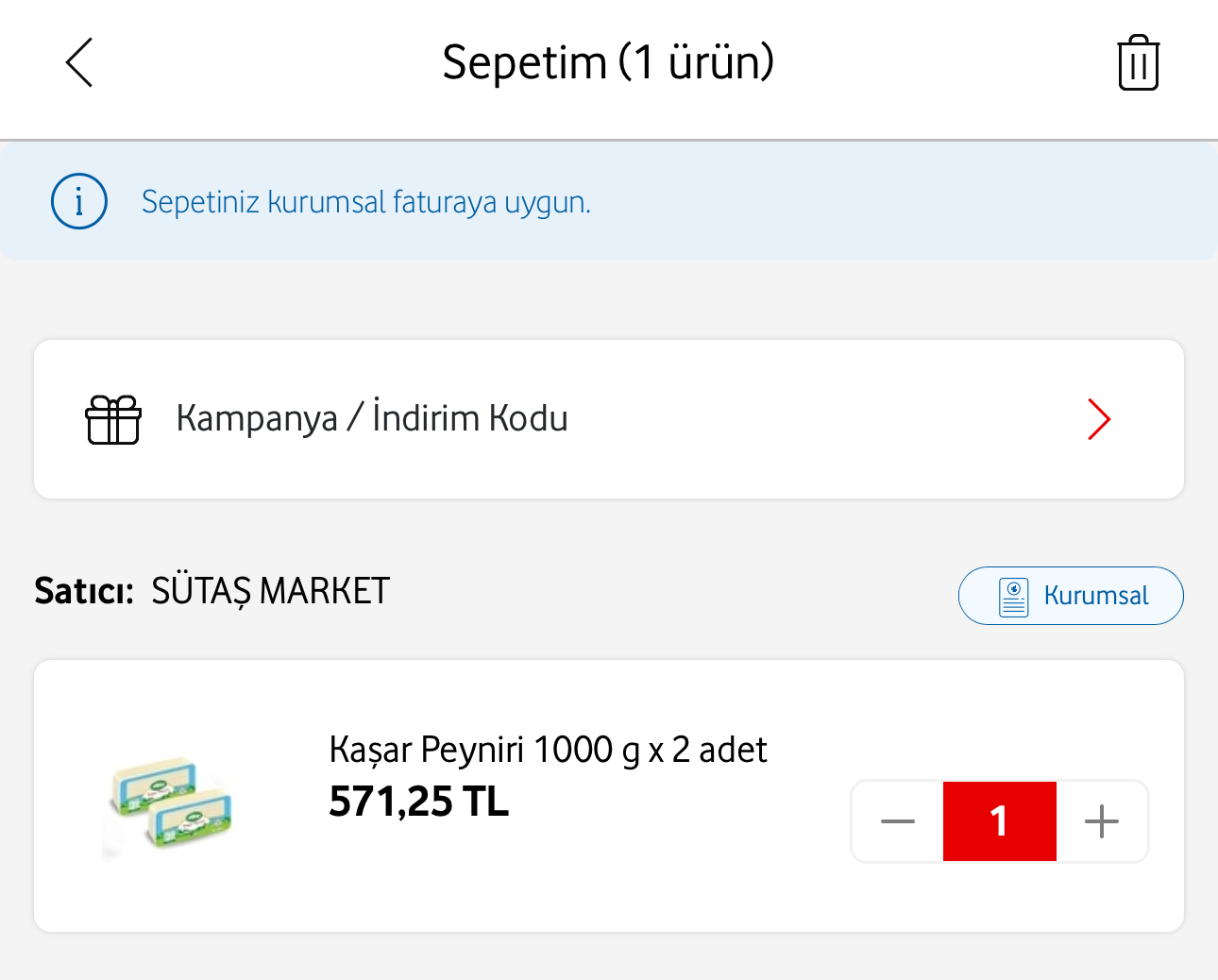Empty the cart with trash icon

click(1138, 63)
